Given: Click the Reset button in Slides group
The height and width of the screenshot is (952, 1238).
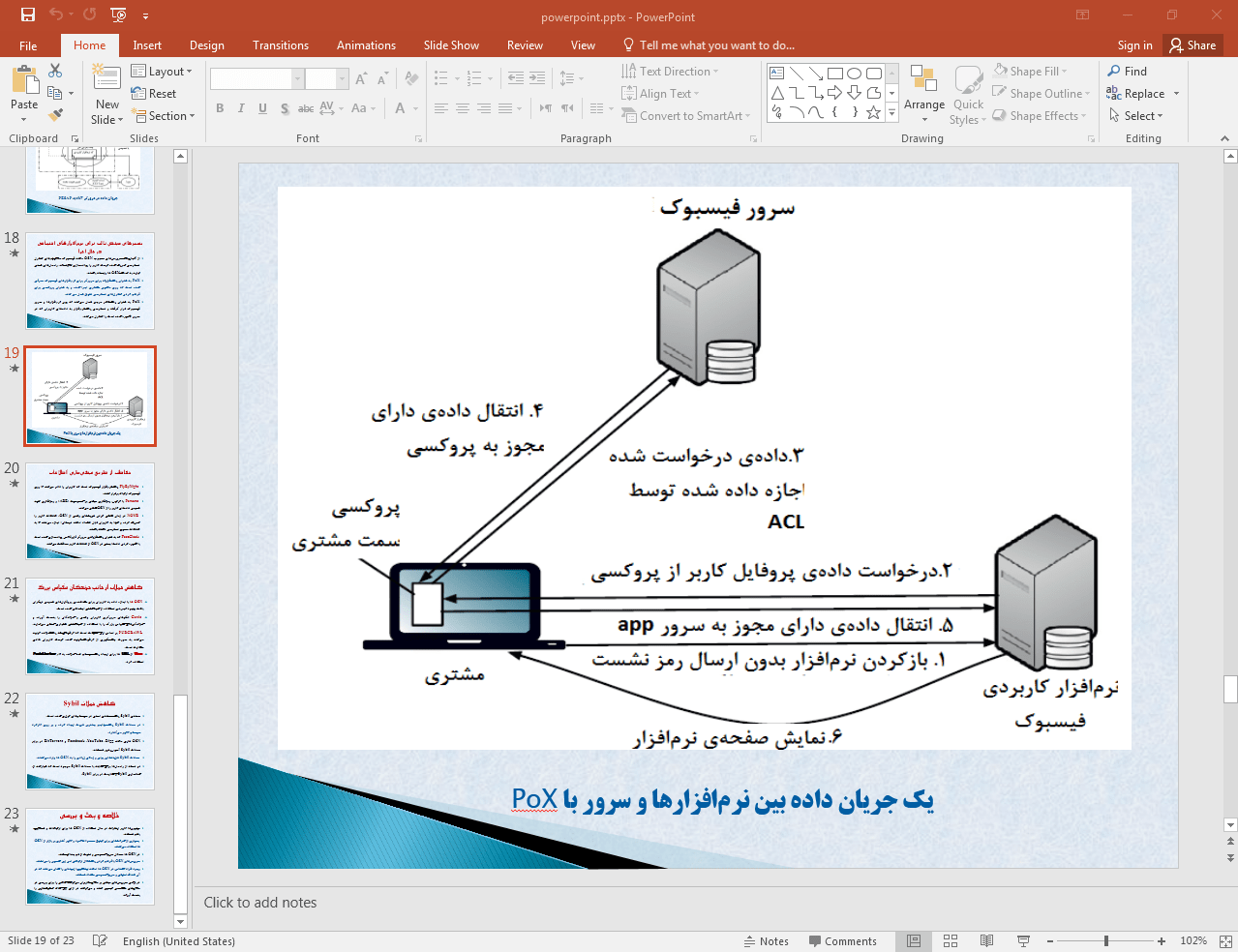Looking at the screenshot, I should [154, 93].
